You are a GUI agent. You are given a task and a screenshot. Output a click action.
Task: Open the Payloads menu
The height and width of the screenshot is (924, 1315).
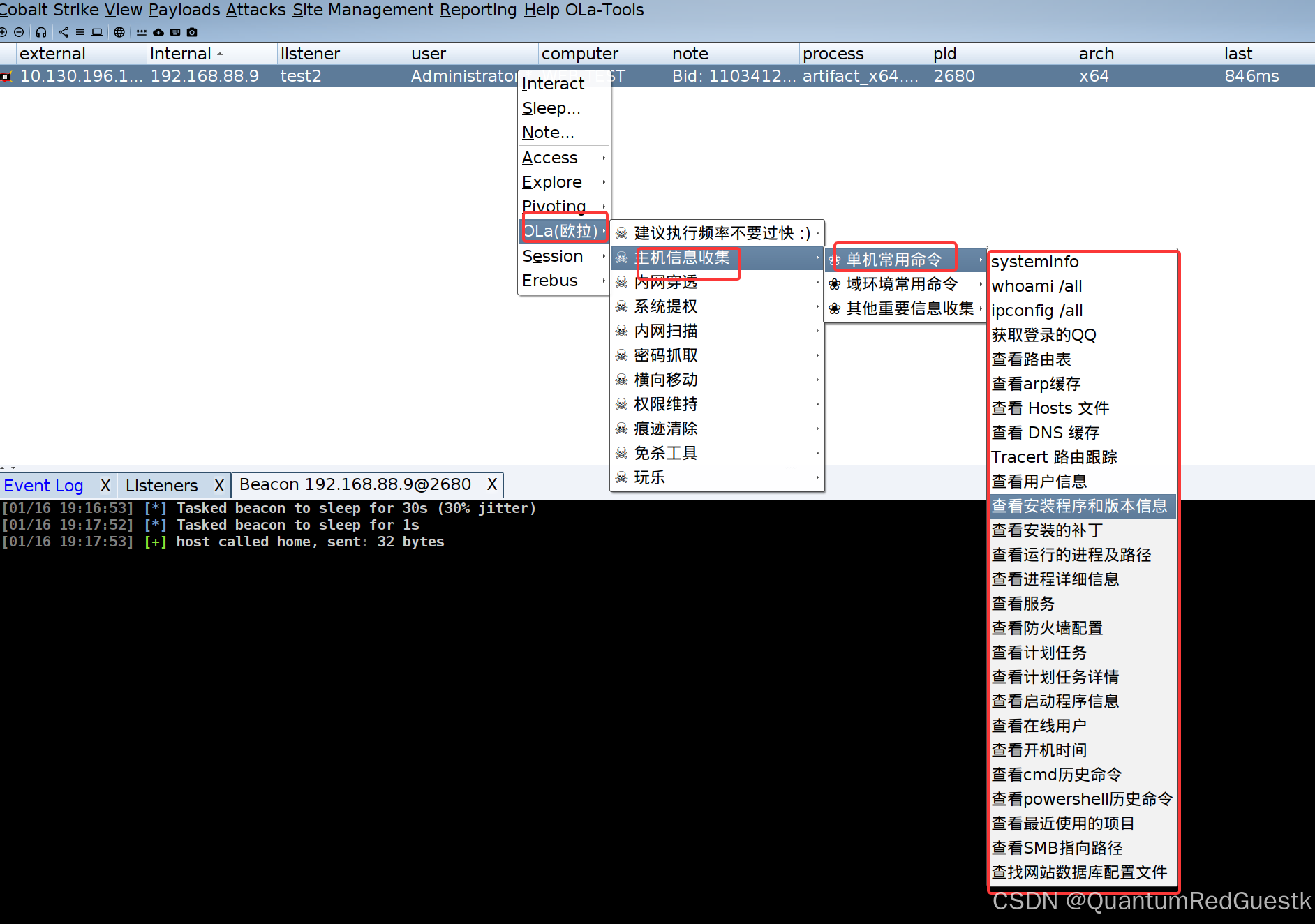[184, 10]
